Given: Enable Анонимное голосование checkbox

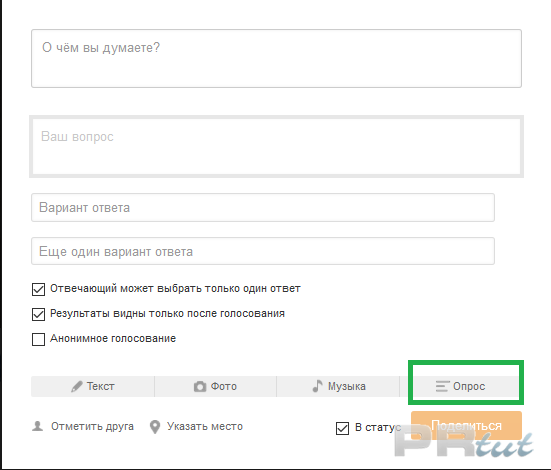Looking at the screenshot, I should coord(38,340).
